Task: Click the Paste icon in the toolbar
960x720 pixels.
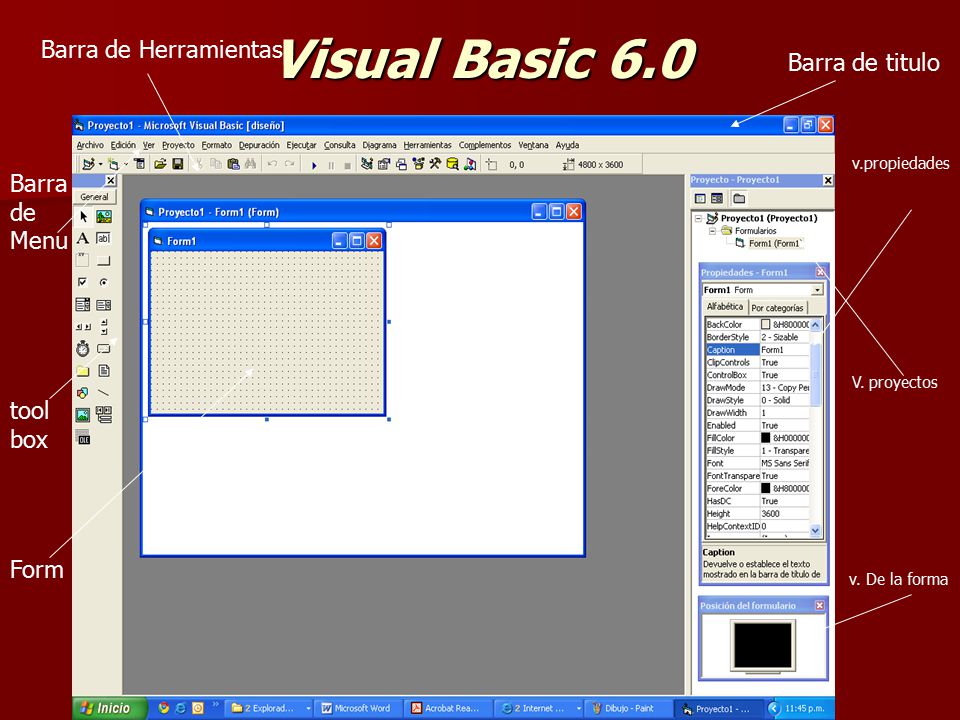Action: pyautogui.click(x=233, y=164)
